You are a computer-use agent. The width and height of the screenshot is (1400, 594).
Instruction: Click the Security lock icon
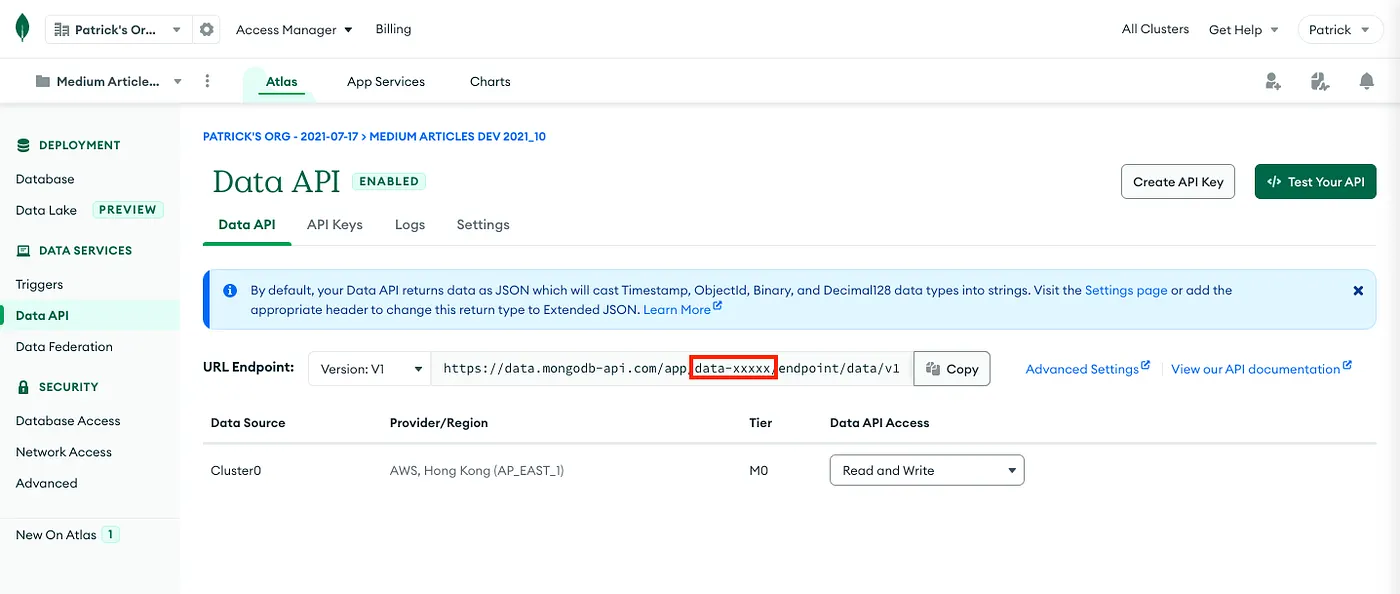tap(23, 387)
